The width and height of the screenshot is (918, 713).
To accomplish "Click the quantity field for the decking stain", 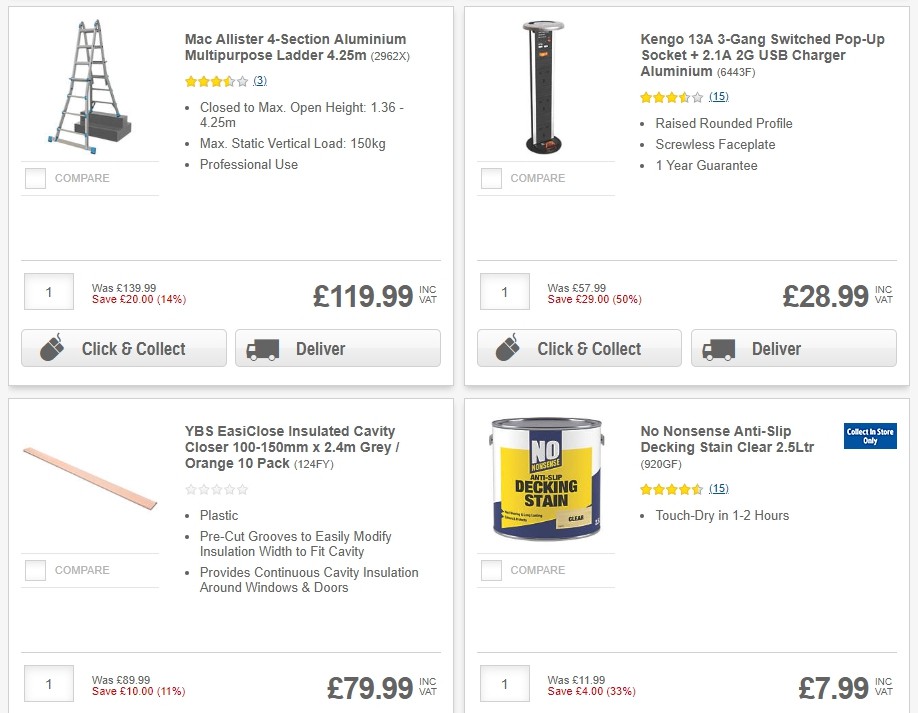I will (x=504, y=684).
